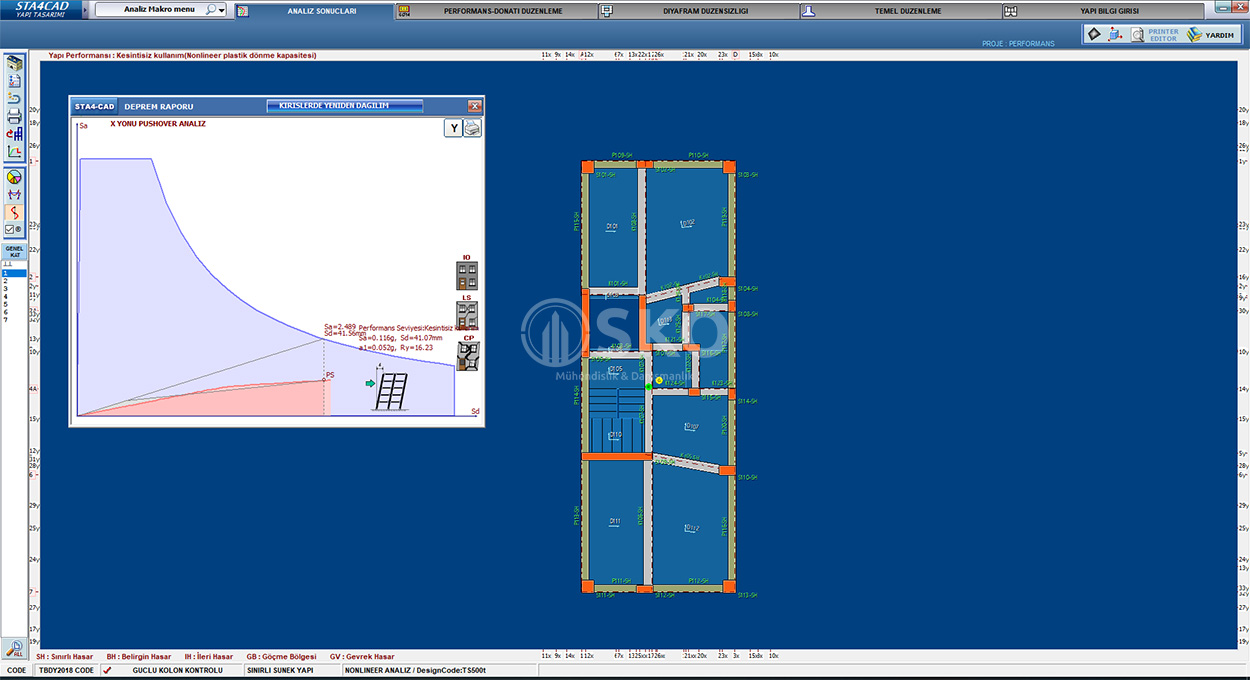
Task: Select floor 7 in the floor list
Action: [14, 320]
